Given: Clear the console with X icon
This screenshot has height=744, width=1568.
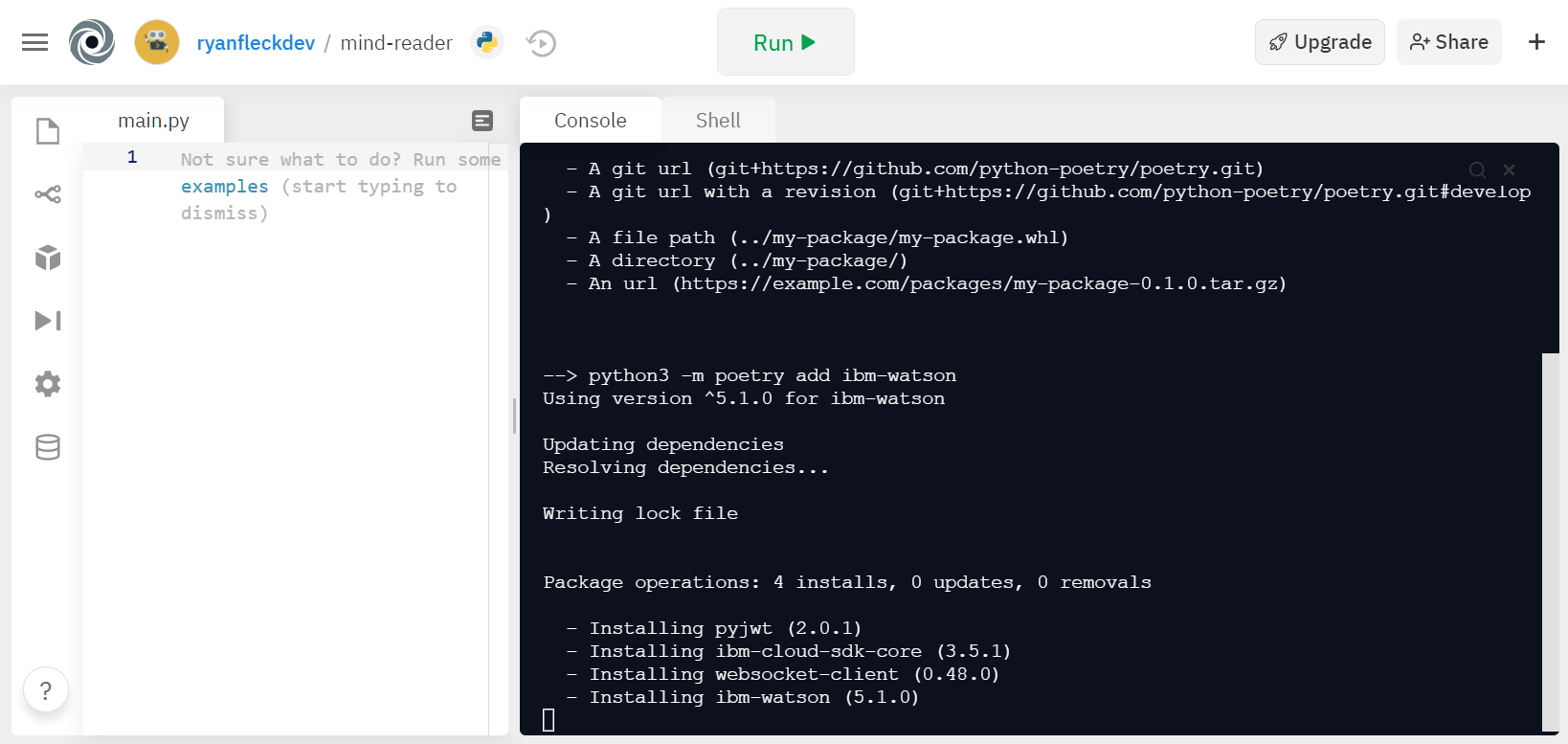Looking at the screenshot, I should click(x=1509, y=169).
